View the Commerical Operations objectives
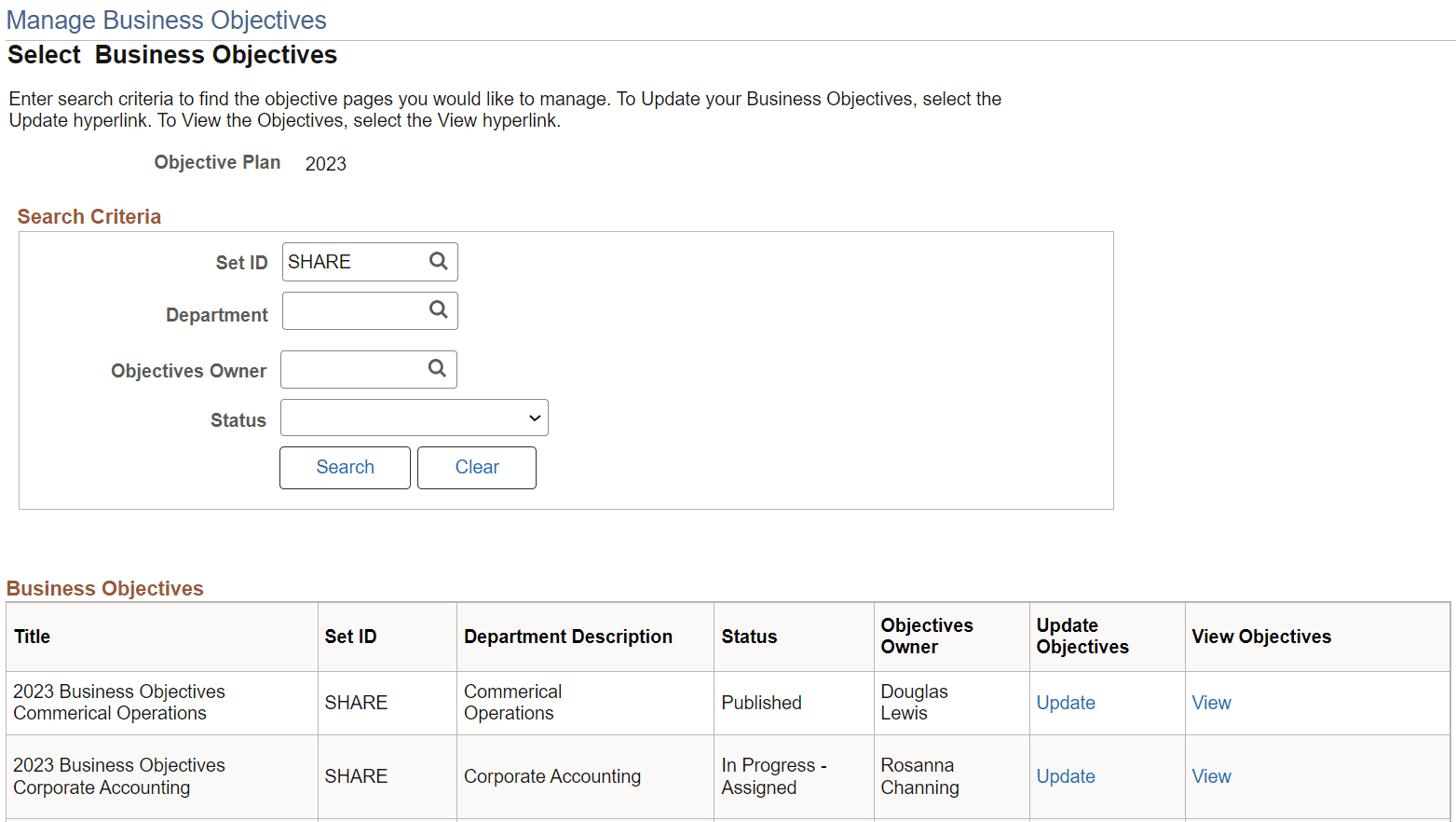Screen dimensions: 1456x822 pos(1210,703)
